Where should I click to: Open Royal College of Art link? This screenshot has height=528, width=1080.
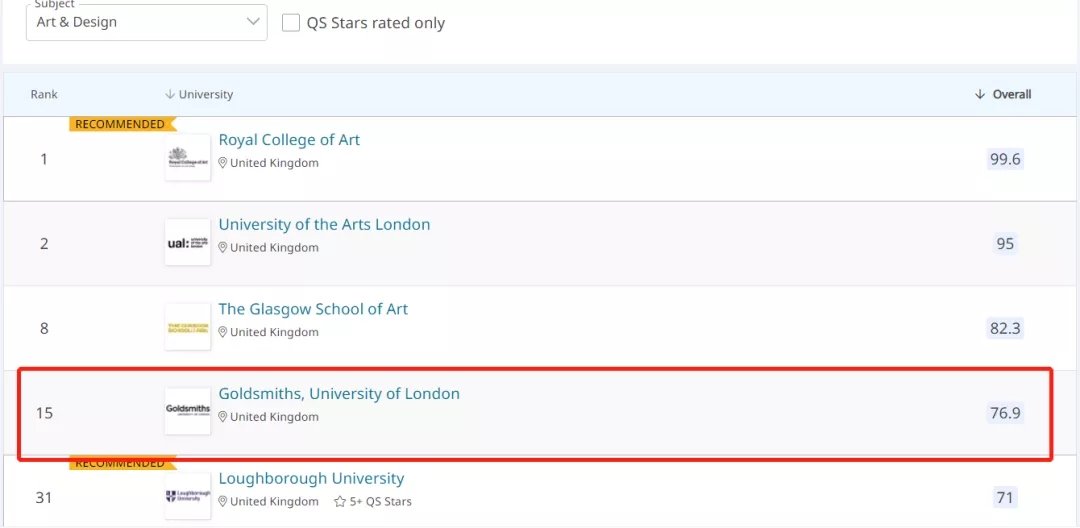coord(289,140)
